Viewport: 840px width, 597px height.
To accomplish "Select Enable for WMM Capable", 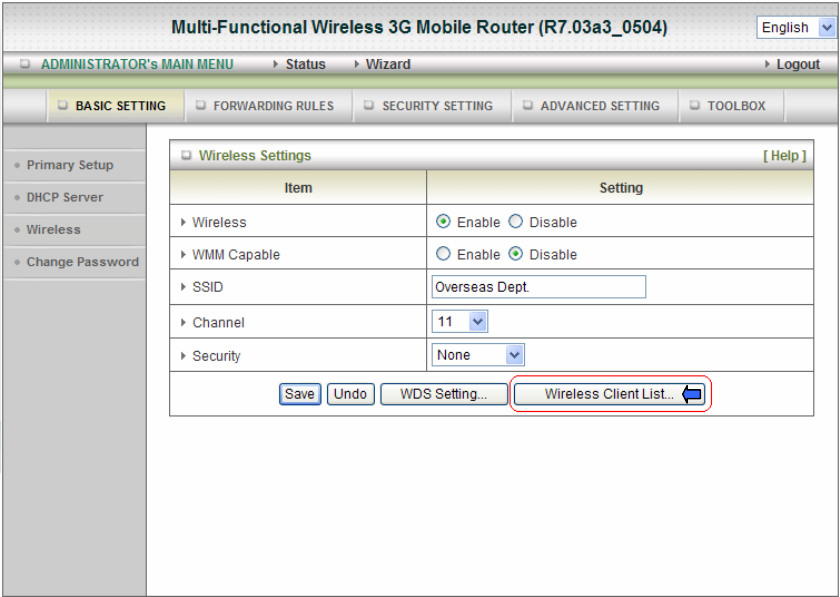I will click(x=443, y=253).
